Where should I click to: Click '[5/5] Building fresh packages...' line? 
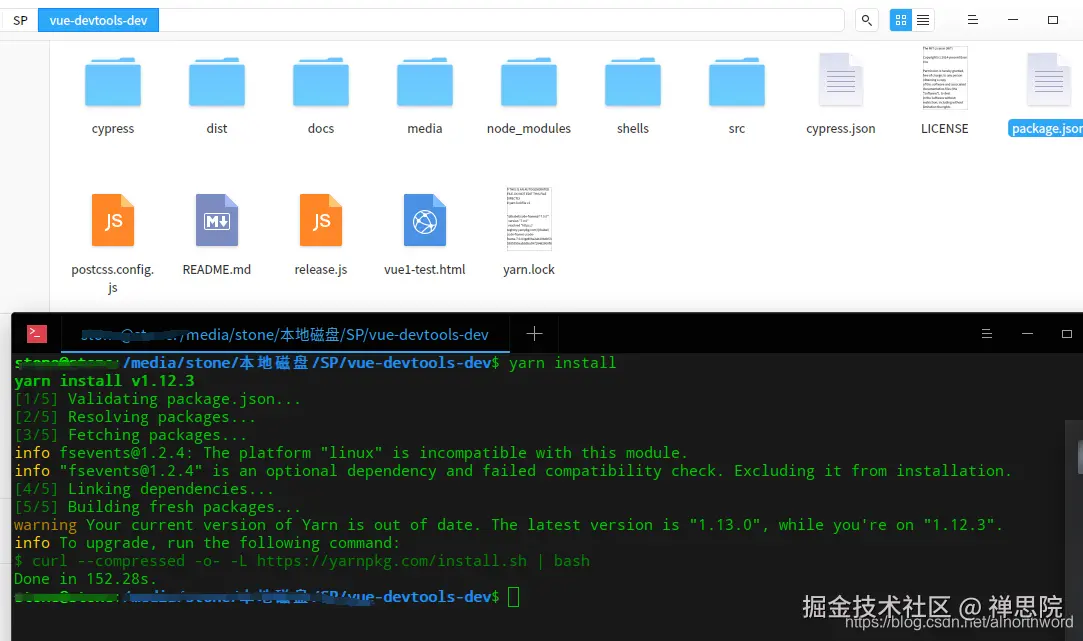pyautogui.click(x=157, y=507)
